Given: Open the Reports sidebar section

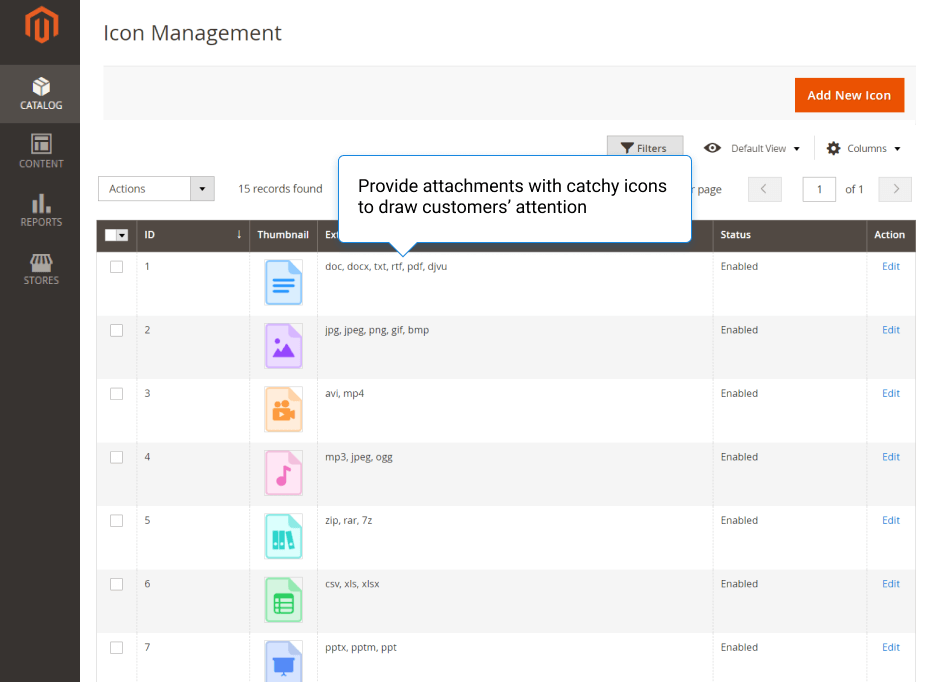Looking at the screenshot, I should click(40, 210).
